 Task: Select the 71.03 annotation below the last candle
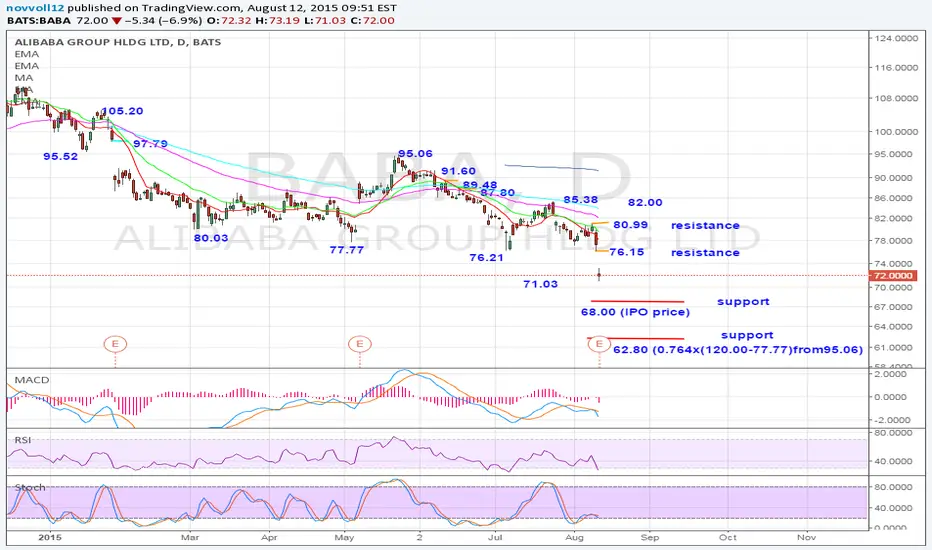click(x=540, y=284)
